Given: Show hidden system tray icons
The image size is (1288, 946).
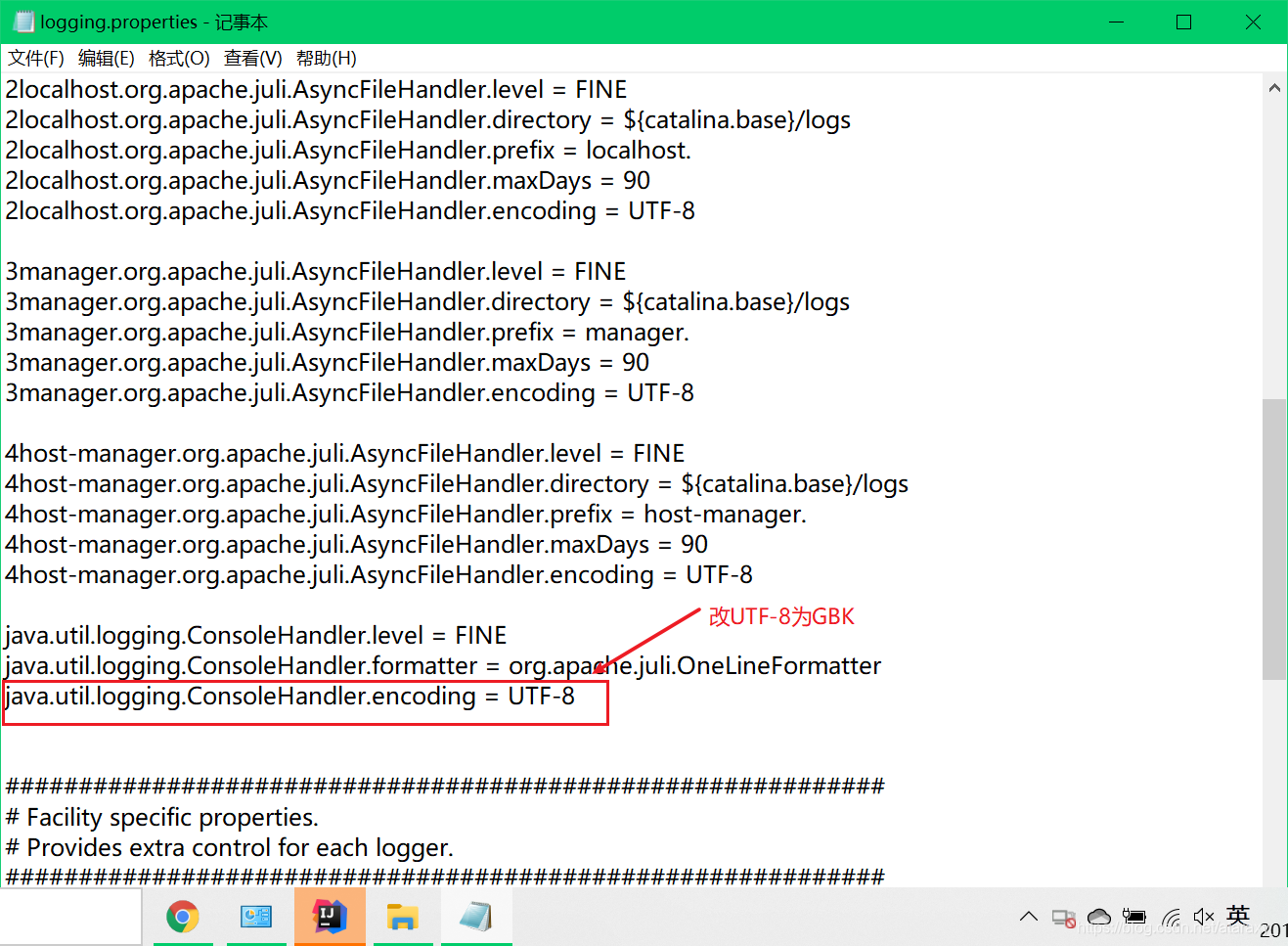Looking at the screenshot, I should [1028, 917].
